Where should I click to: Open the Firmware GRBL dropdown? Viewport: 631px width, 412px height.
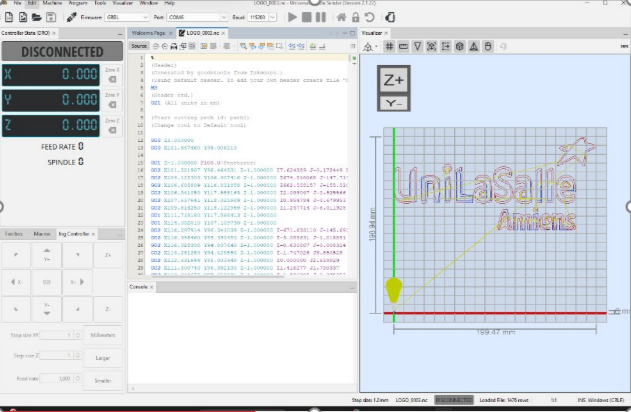[x=127, y=17]
